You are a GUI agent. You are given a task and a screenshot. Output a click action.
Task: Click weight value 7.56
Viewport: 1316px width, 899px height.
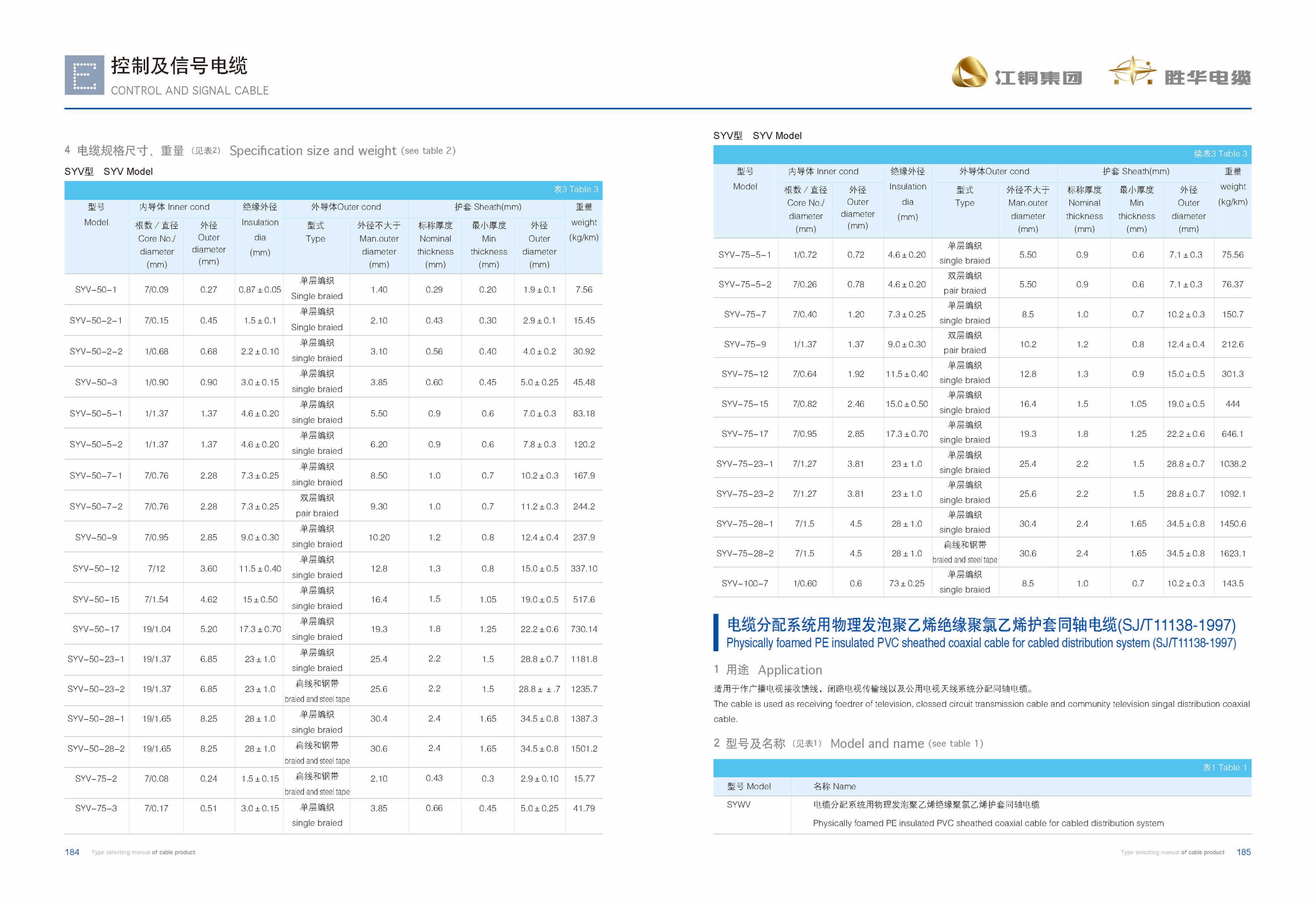[584, 290]
